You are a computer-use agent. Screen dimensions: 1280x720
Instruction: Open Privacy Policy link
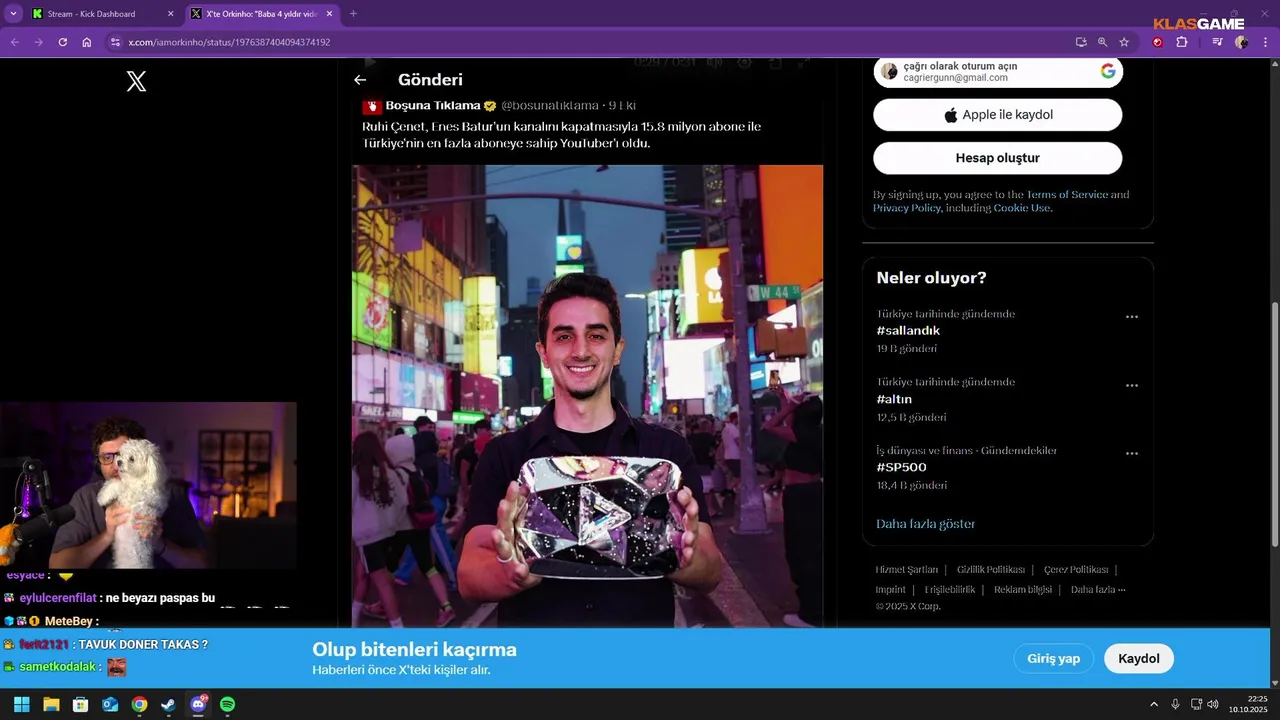click(907, 208)
